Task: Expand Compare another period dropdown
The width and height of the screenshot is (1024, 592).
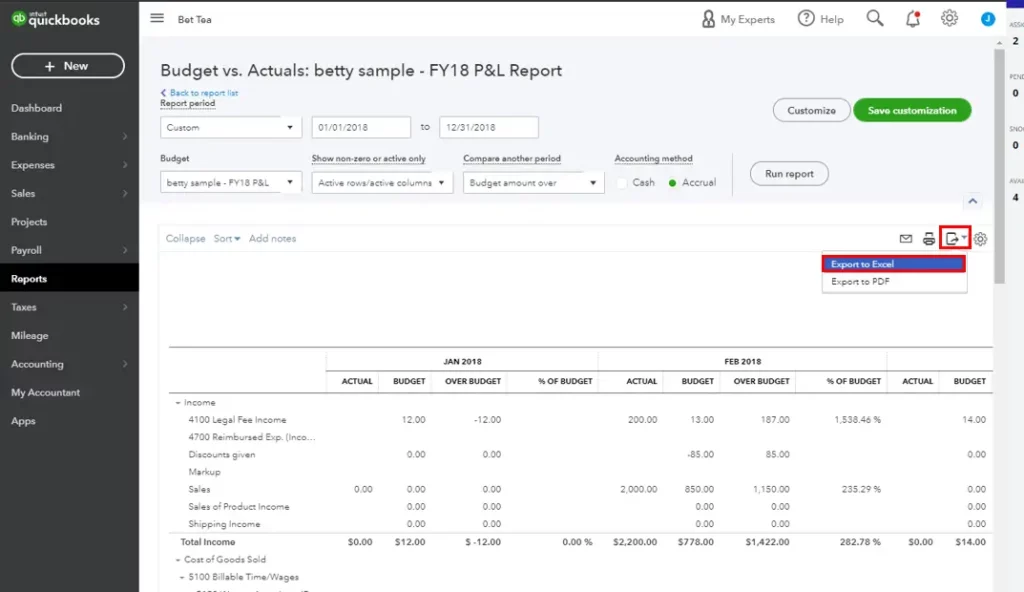Action: pyautogui.click(x=533, y=183)
